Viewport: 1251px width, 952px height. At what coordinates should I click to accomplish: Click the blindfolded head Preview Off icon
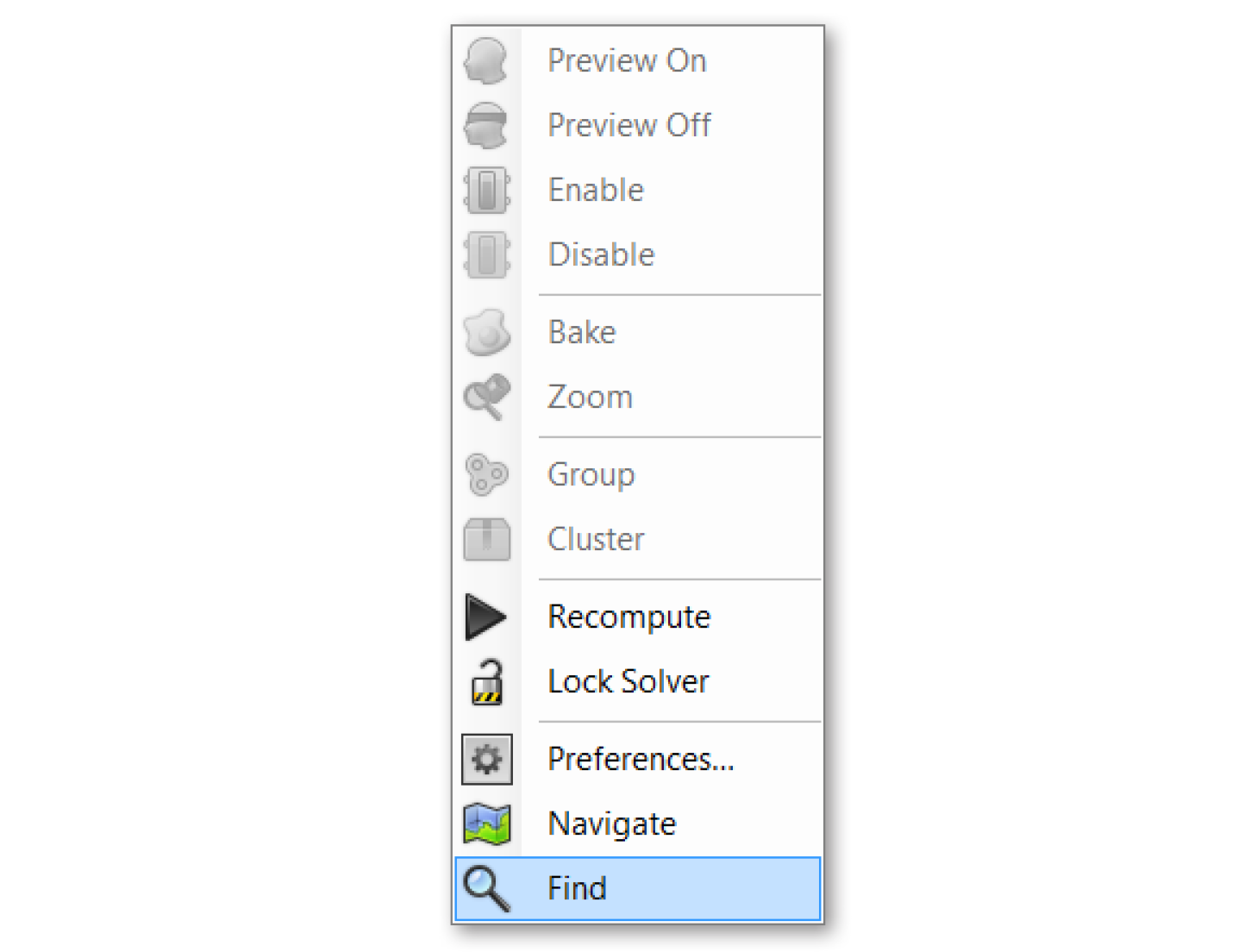[486, 125]
